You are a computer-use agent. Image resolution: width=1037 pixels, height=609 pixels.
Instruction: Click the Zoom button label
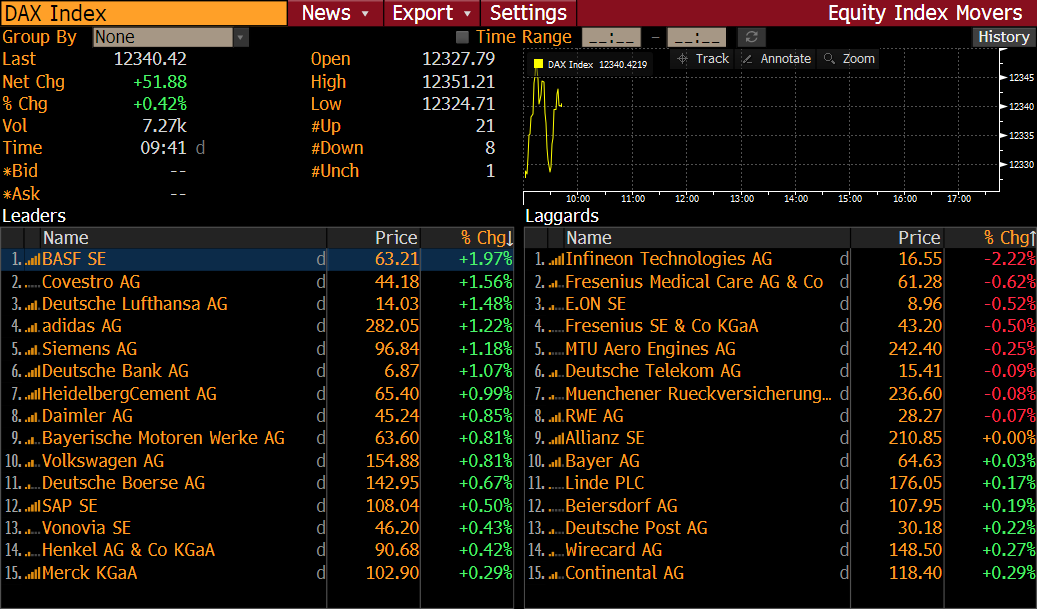point(858,59)
